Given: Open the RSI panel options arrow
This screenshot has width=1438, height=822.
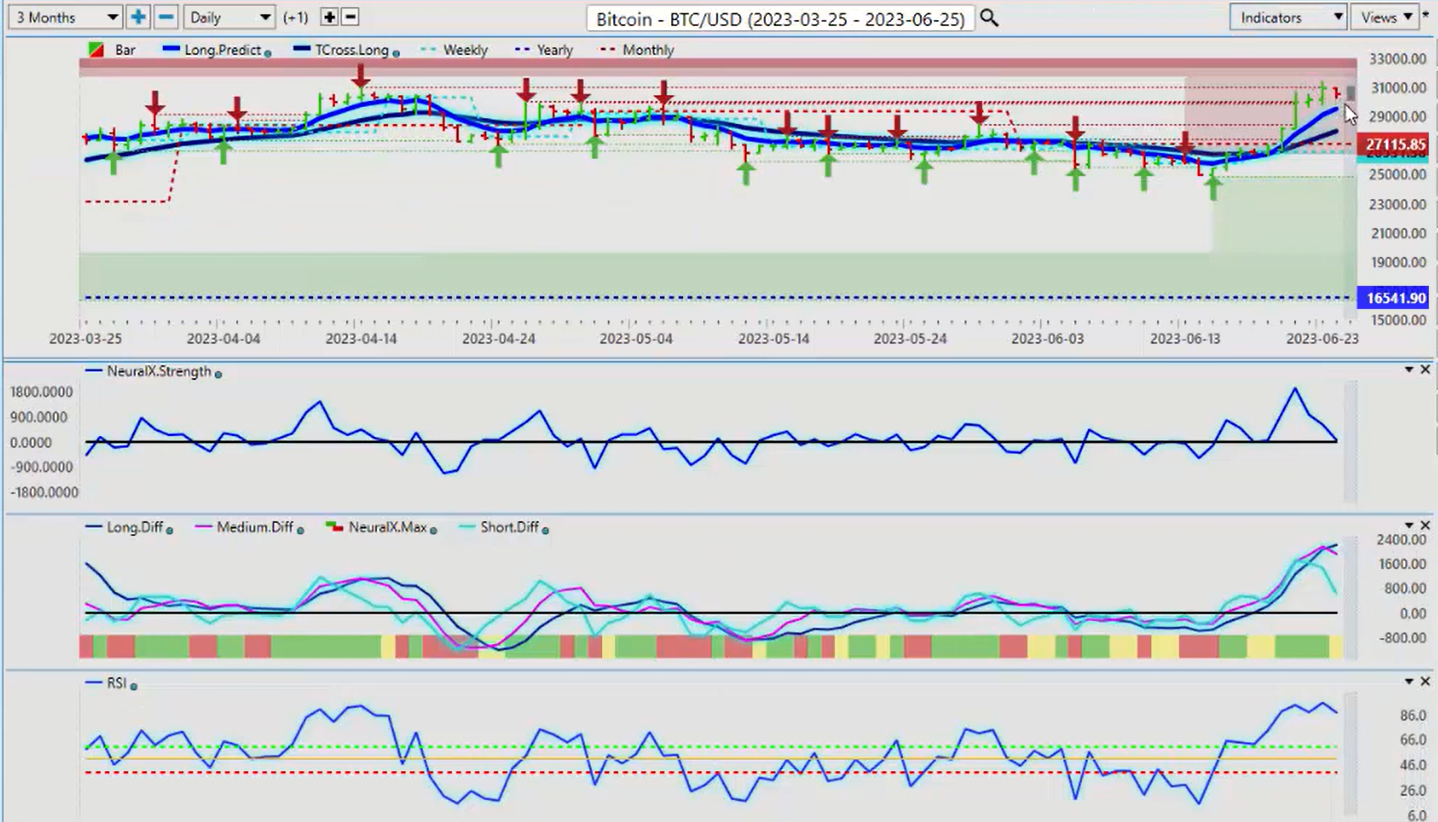Looking at the screenshot, I should coord(1410,681).
